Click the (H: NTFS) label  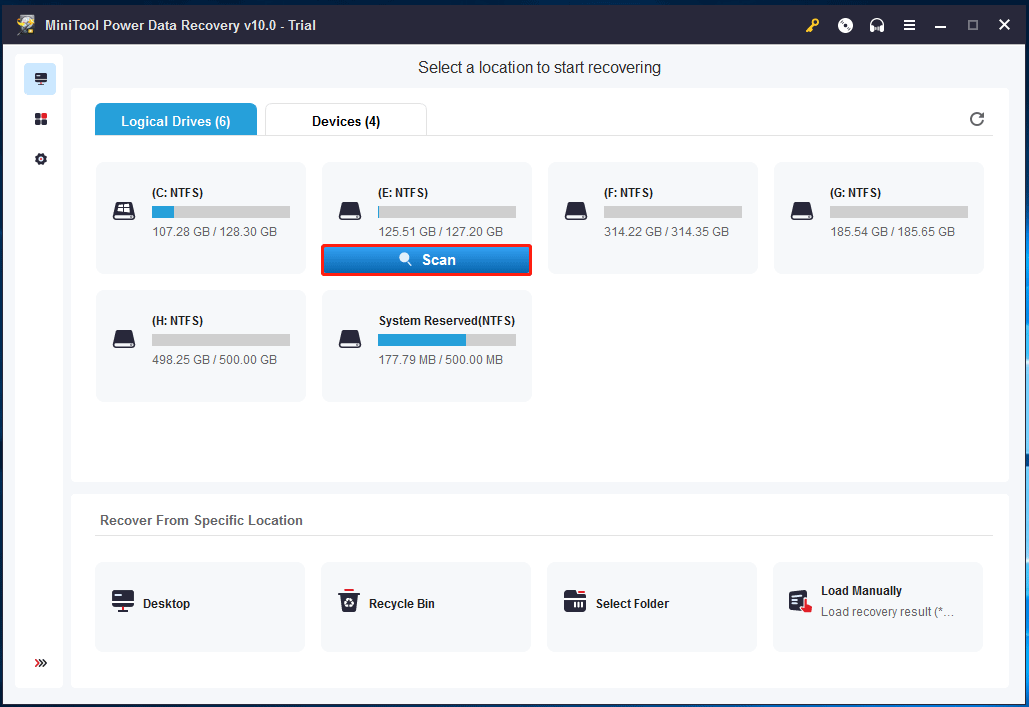[177, 321]
